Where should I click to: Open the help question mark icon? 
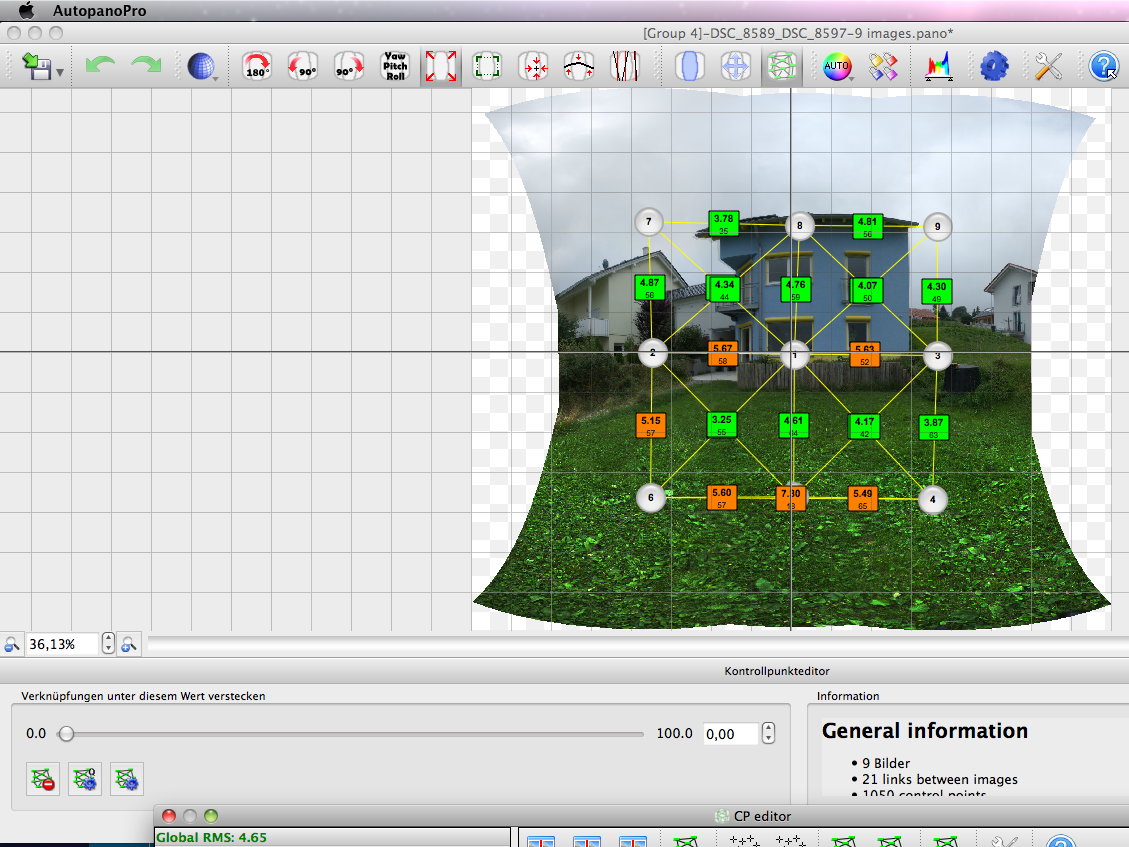tap(1103, 68)
